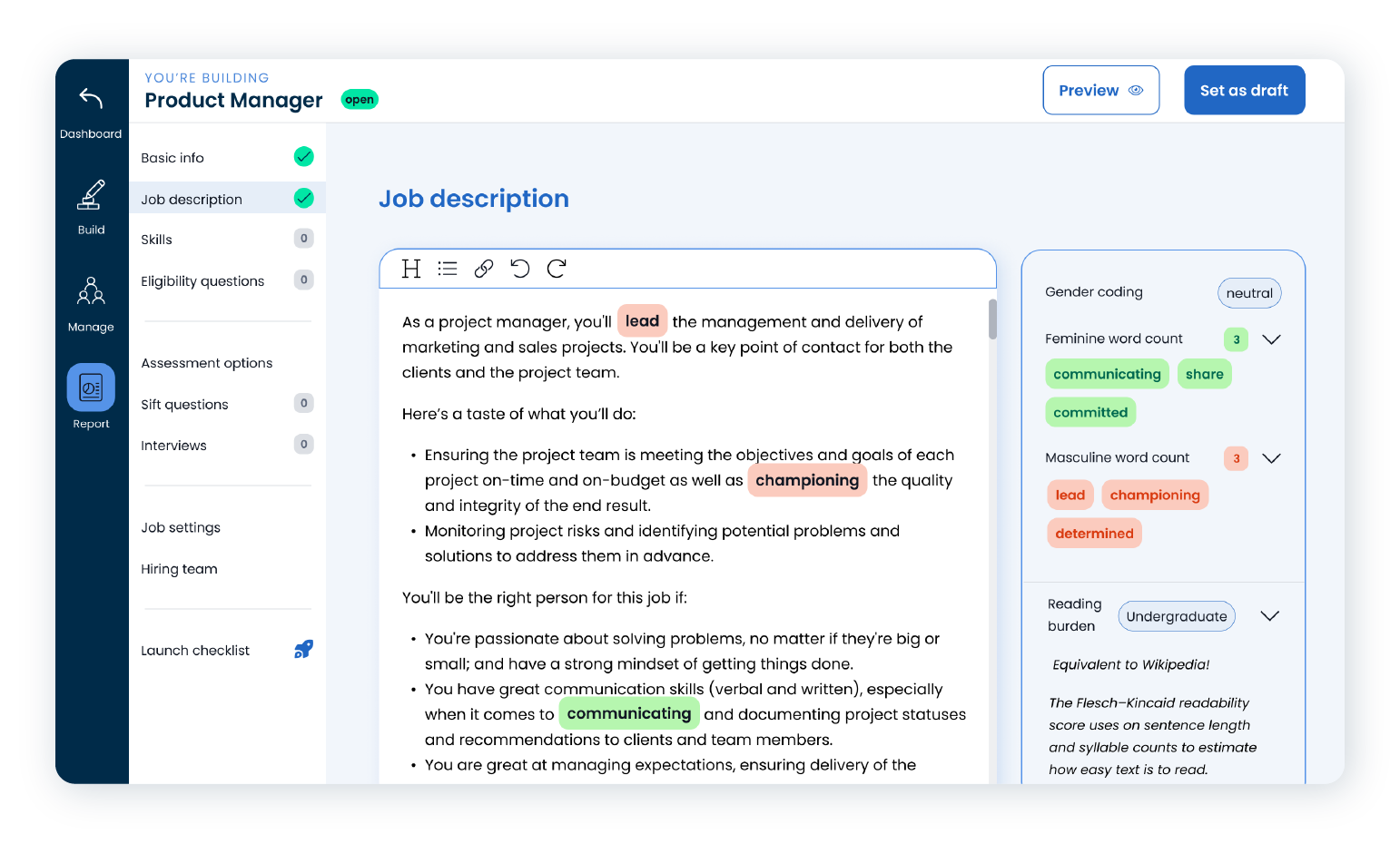Apply a heading with the H toolbar icon
The width and height of the screenshot is (1400, 844).
pyautogui.click(x=411, y=269)
